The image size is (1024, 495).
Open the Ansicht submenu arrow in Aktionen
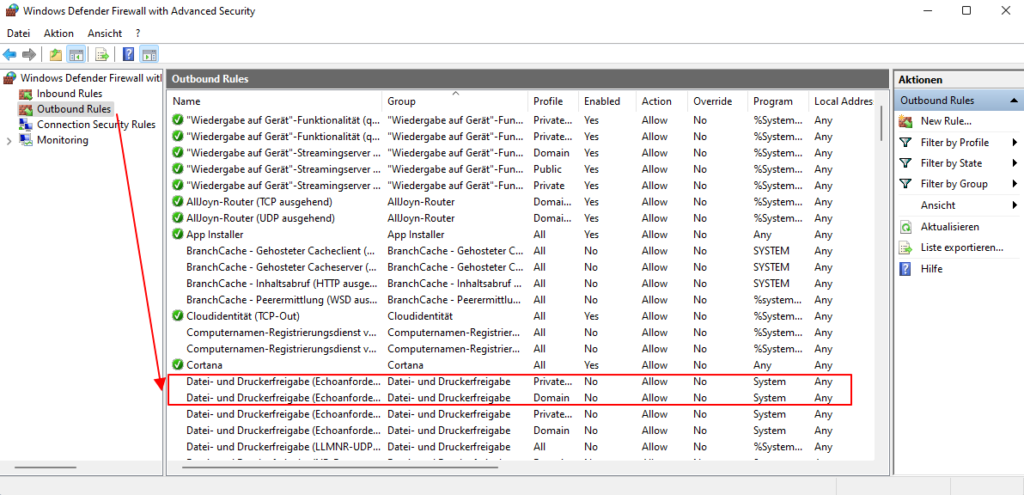tap(1015, 205)
